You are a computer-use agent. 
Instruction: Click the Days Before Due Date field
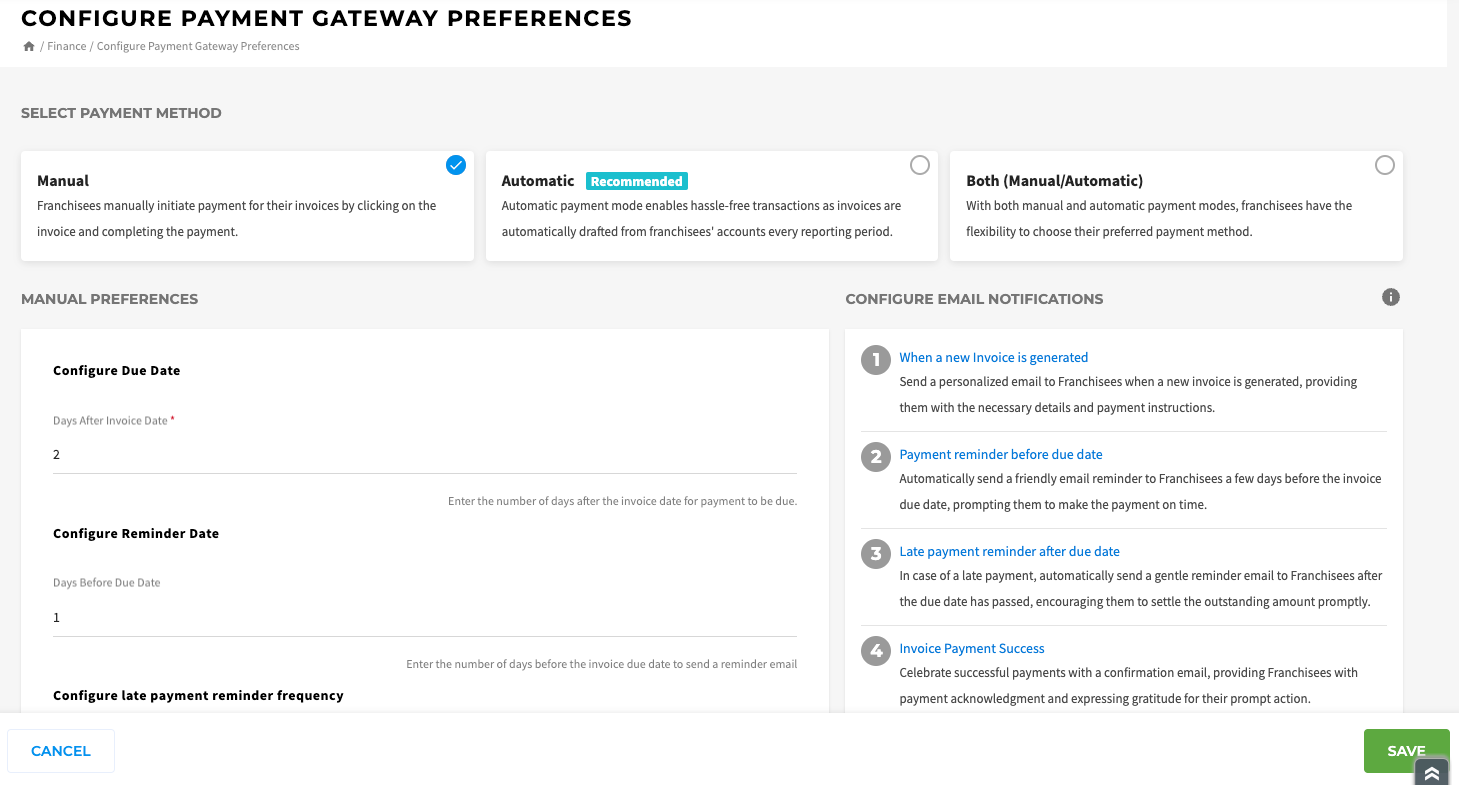[x=425, y=618]
